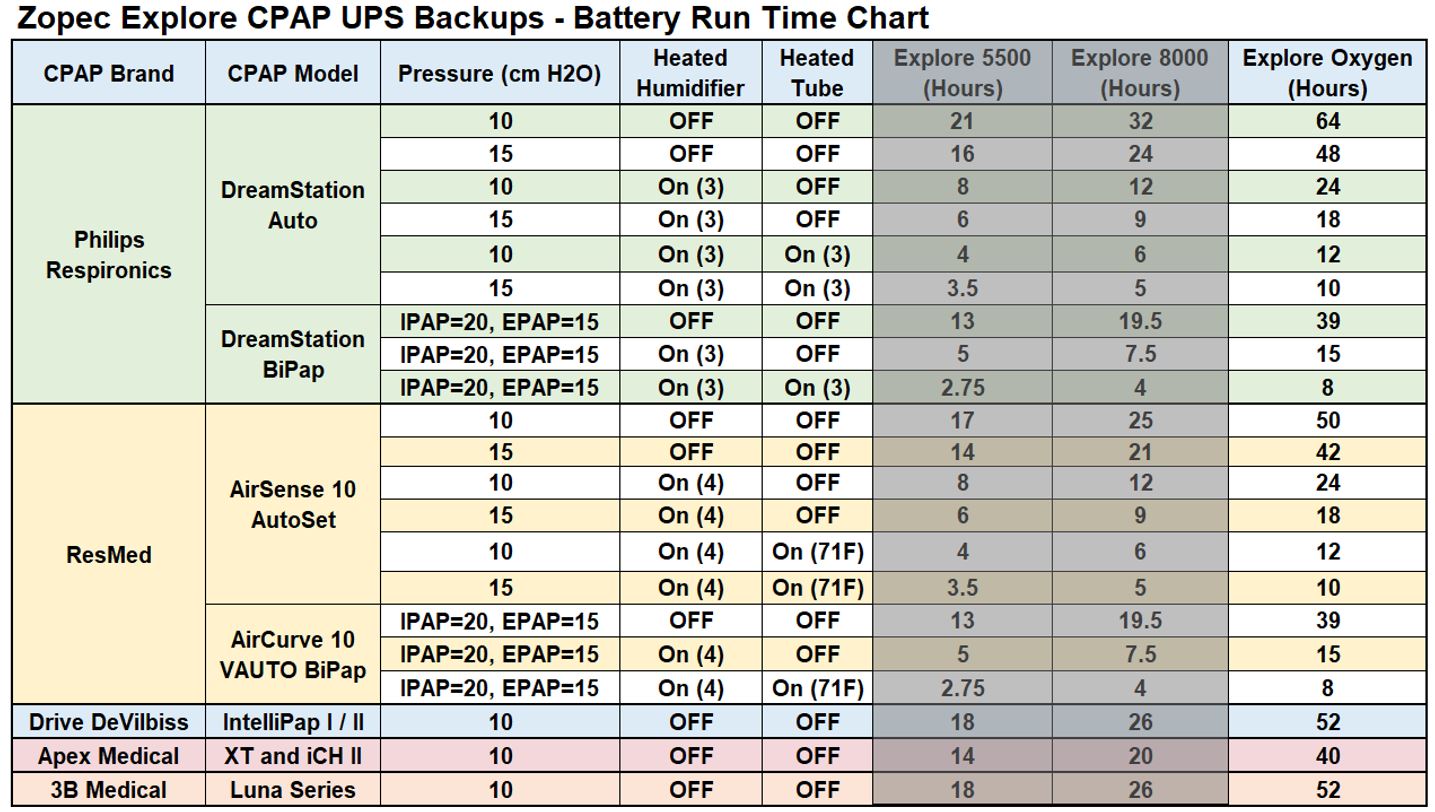Select the AirSense 10 AutoSet model cell
1435x812 pixels.
(292, 504)
